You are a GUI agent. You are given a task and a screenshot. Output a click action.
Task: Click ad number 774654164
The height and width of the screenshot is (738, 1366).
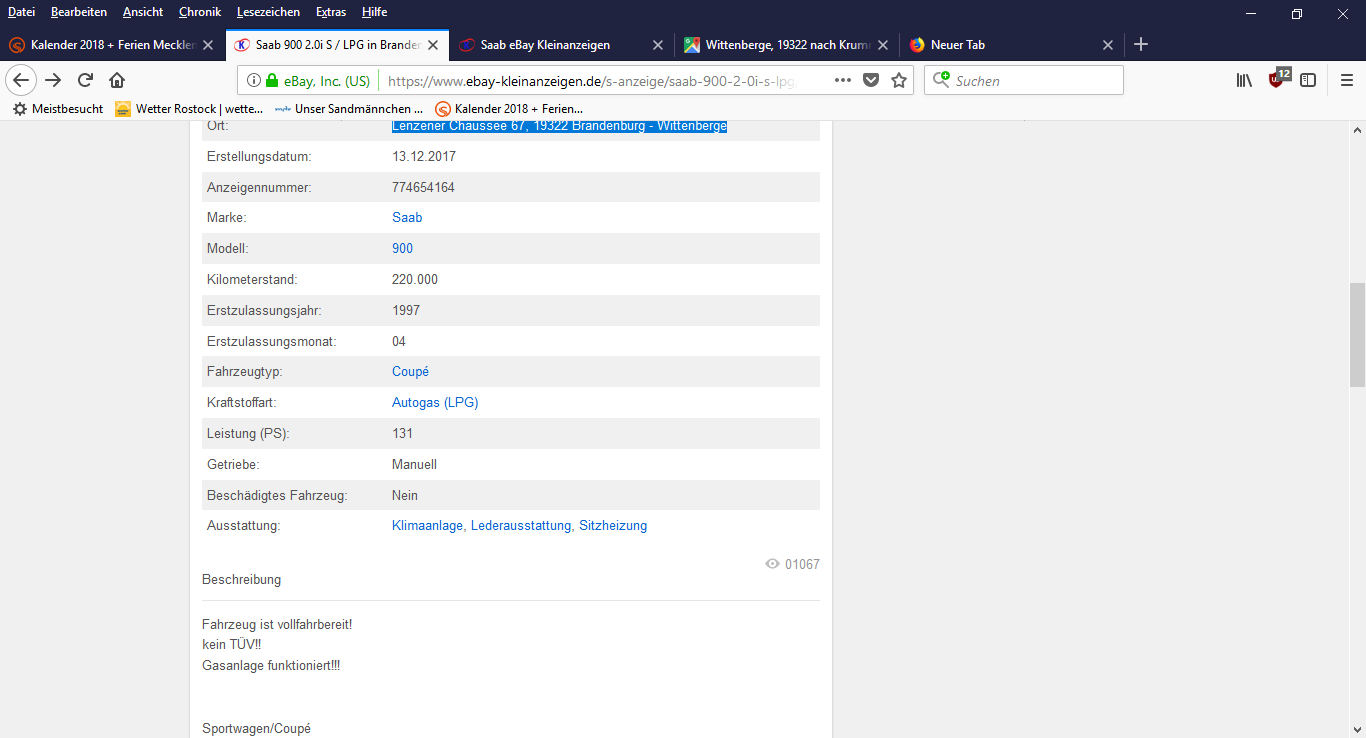point(423,187)
